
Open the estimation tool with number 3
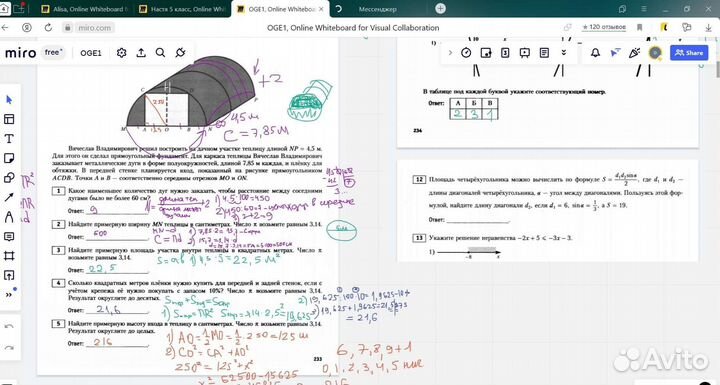click(505, 53)
